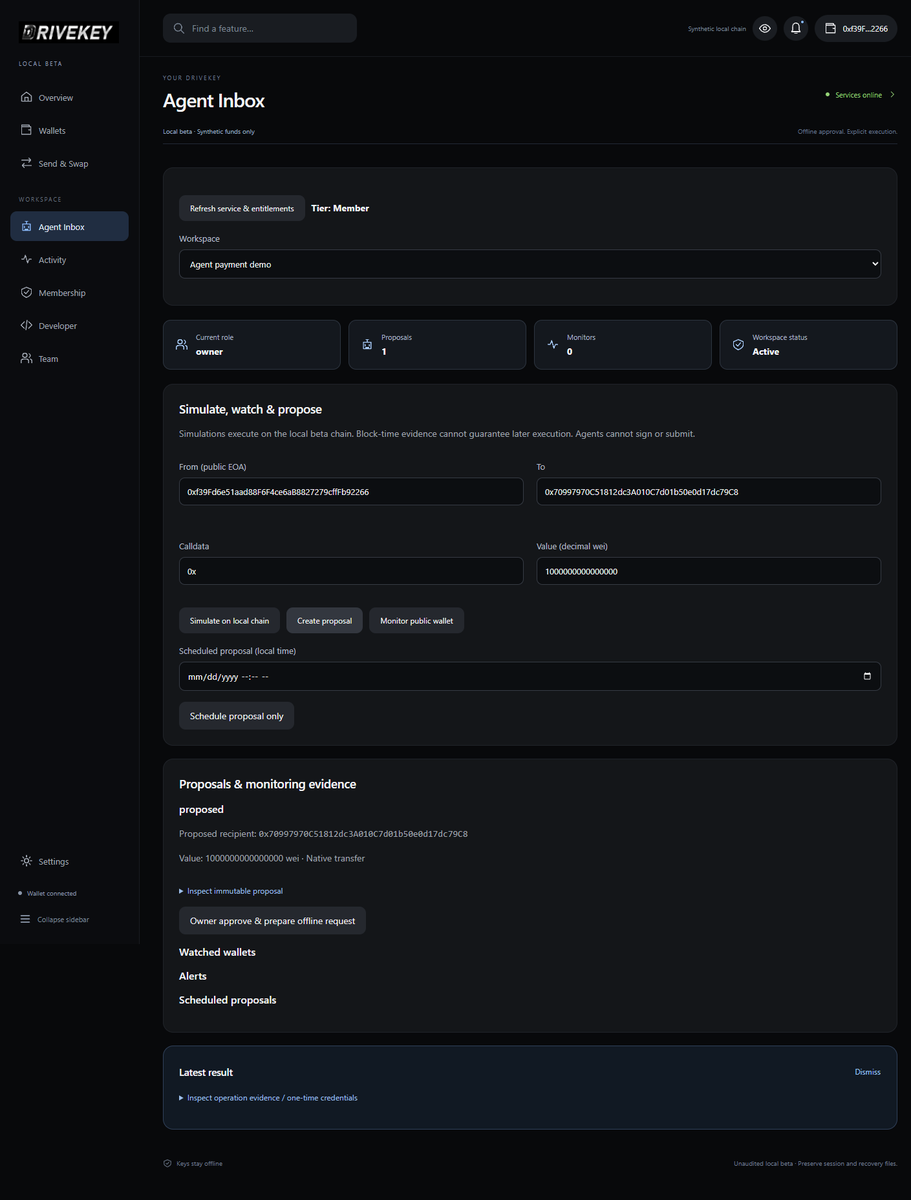911x1200 pixels.
Task: Click the Proposals card robot icon
Action: tap(367, 344)
